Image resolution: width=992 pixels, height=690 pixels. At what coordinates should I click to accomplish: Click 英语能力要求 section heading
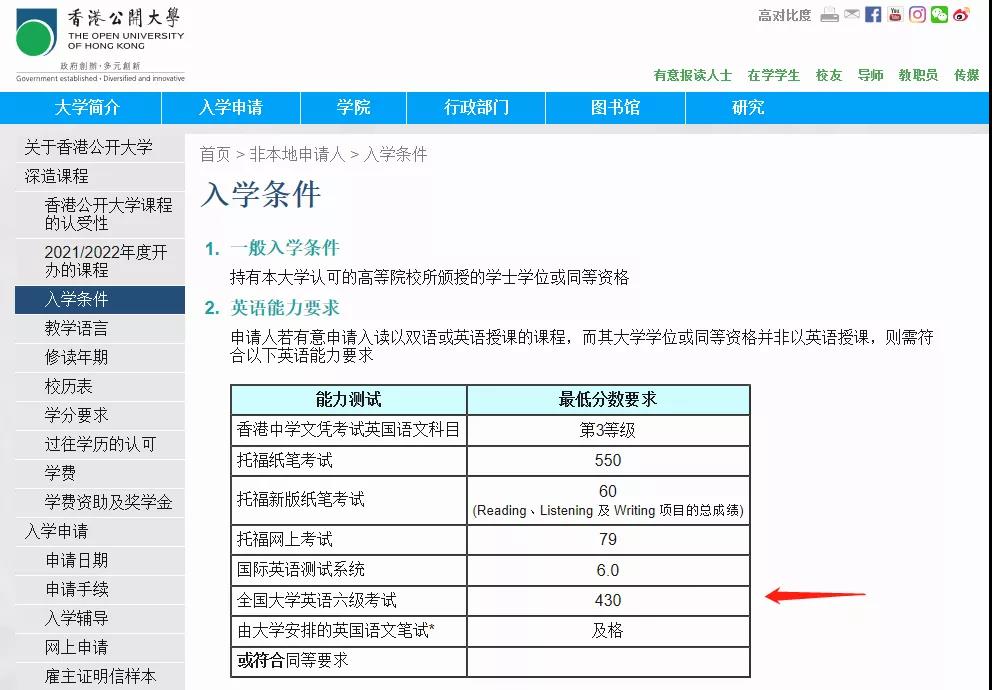tap(285, 308)
